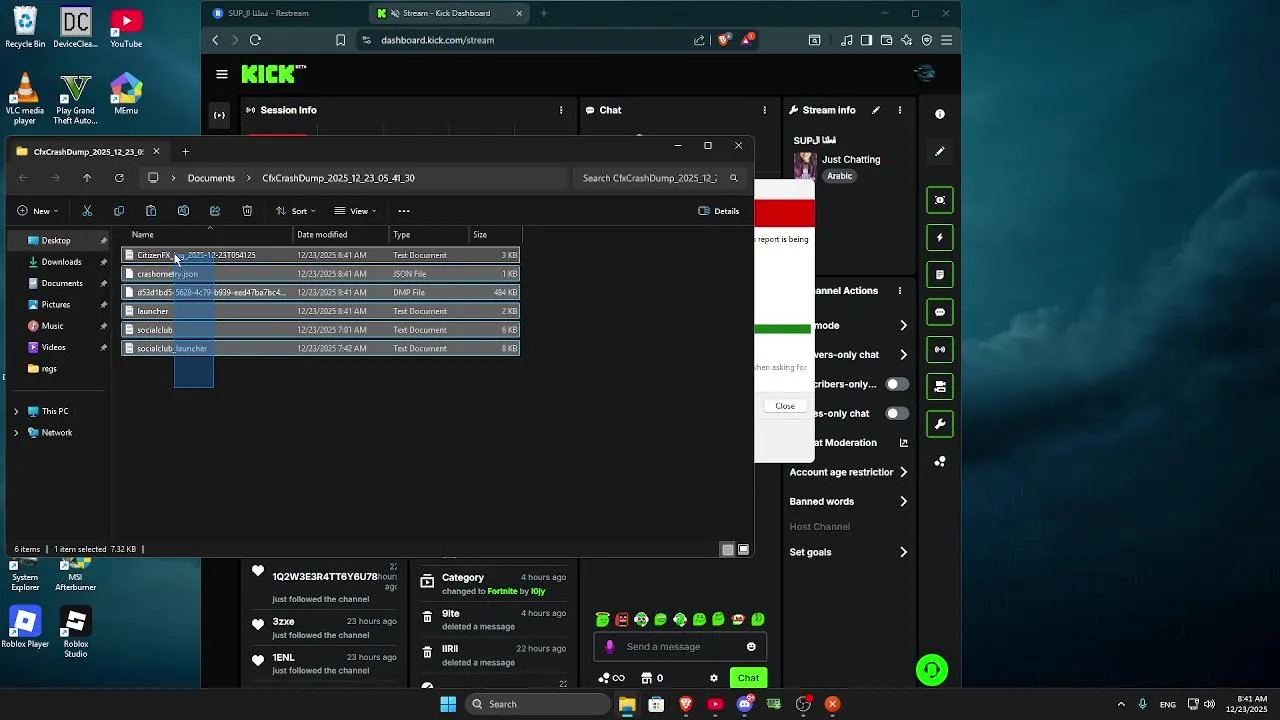Click the Copy icon in File Explorer toolbar
This screenshot has width=1280, height=720.
(x=119, y=211)
